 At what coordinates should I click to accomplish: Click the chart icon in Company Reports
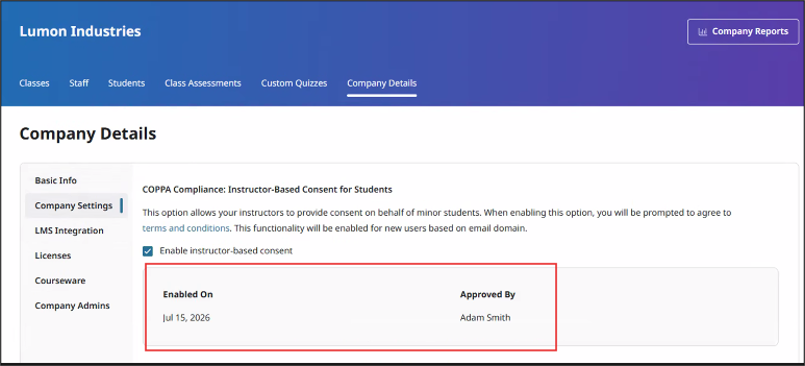tap(702, 32)
